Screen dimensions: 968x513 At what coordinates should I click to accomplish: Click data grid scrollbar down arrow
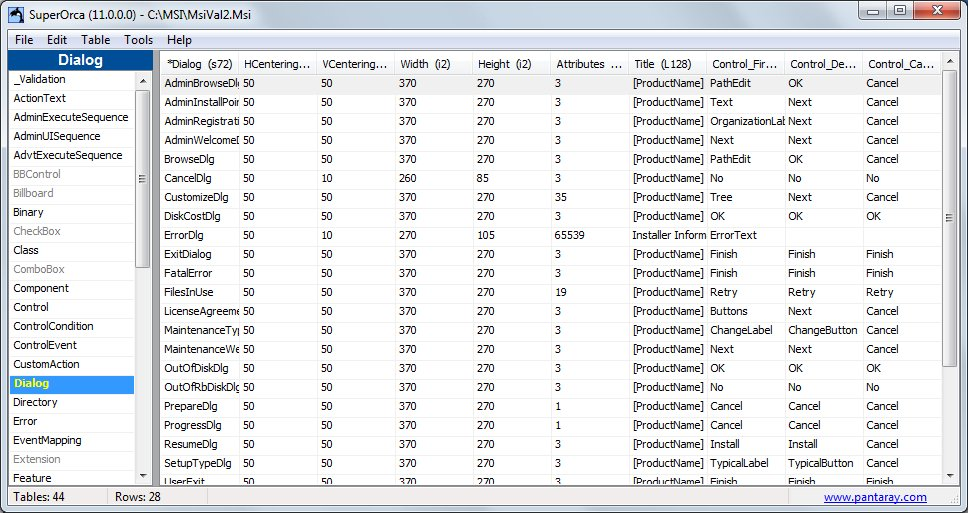point(949,476)
